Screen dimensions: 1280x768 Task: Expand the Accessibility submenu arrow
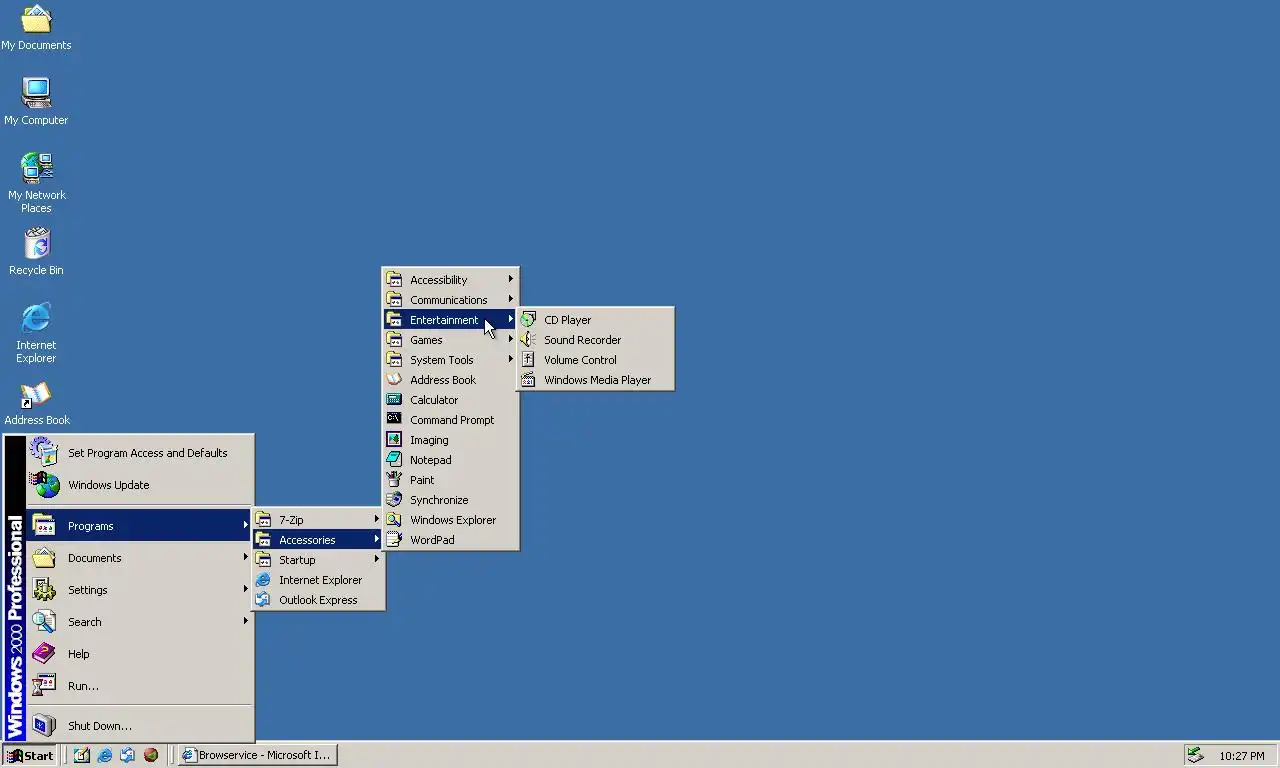click(510, 279)
